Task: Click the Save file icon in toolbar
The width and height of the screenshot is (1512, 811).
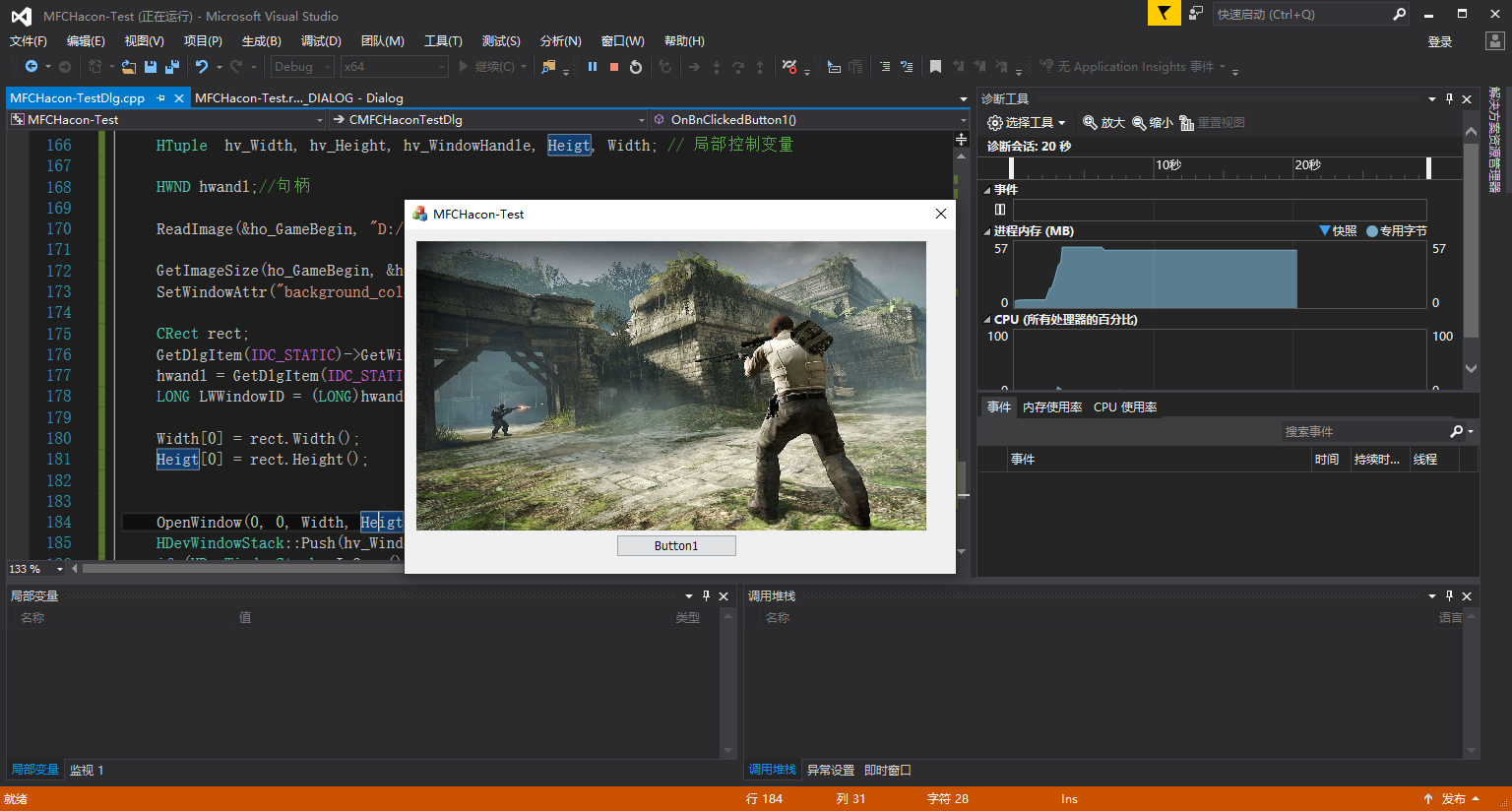Action: pyautogui.click(x=150, y=66)
